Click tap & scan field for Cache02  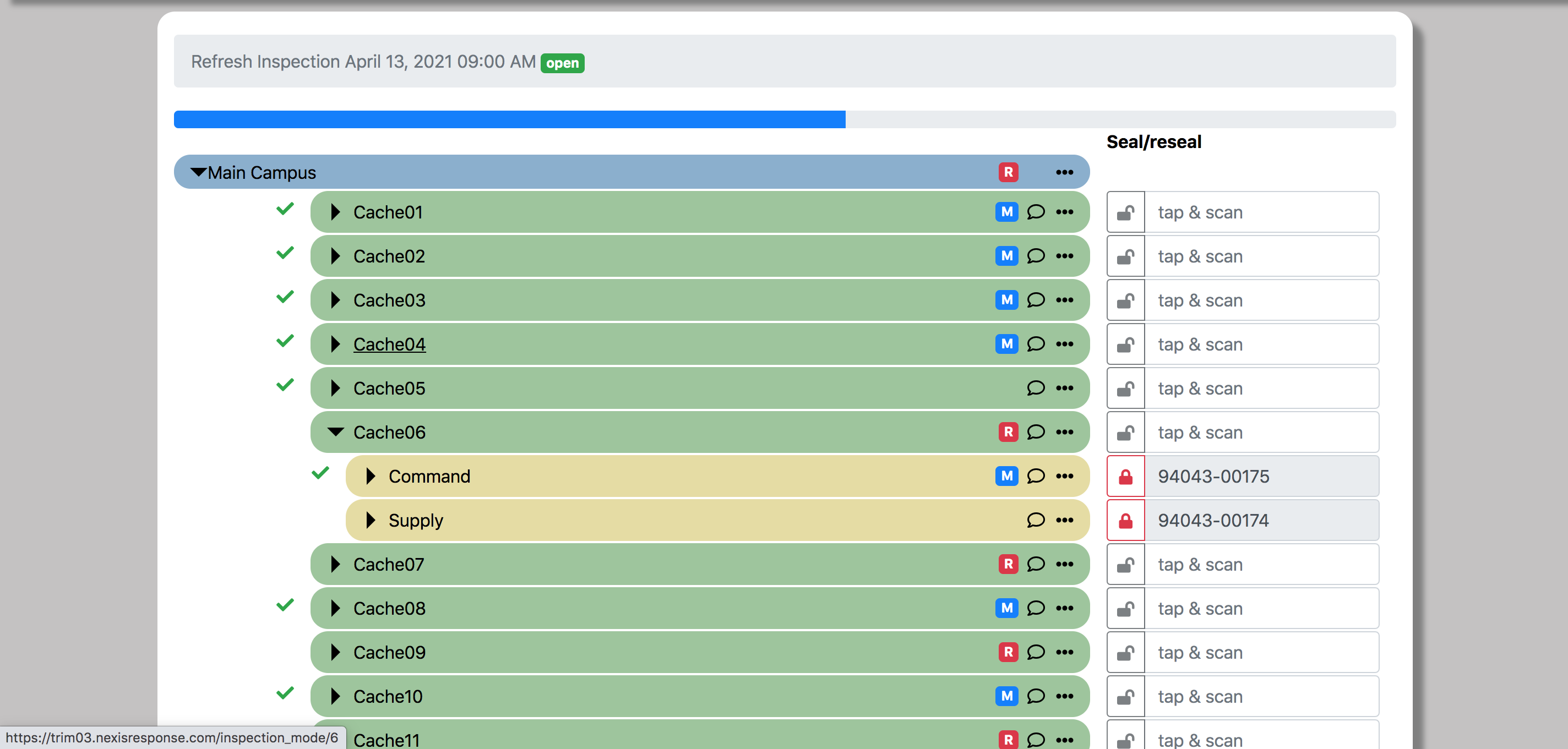1261,256
